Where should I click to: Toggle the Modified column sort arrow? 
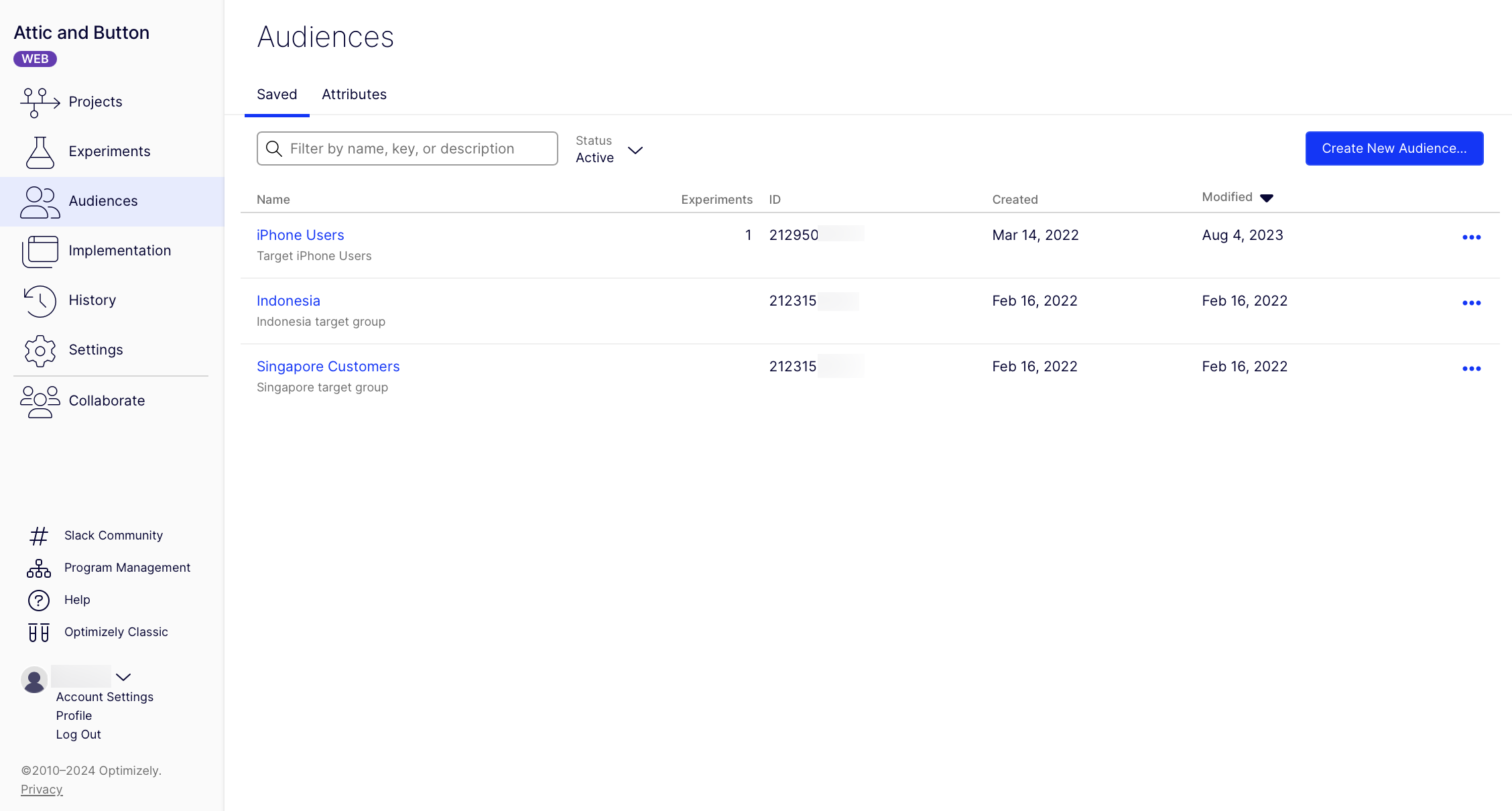[x=1266, y=198]
